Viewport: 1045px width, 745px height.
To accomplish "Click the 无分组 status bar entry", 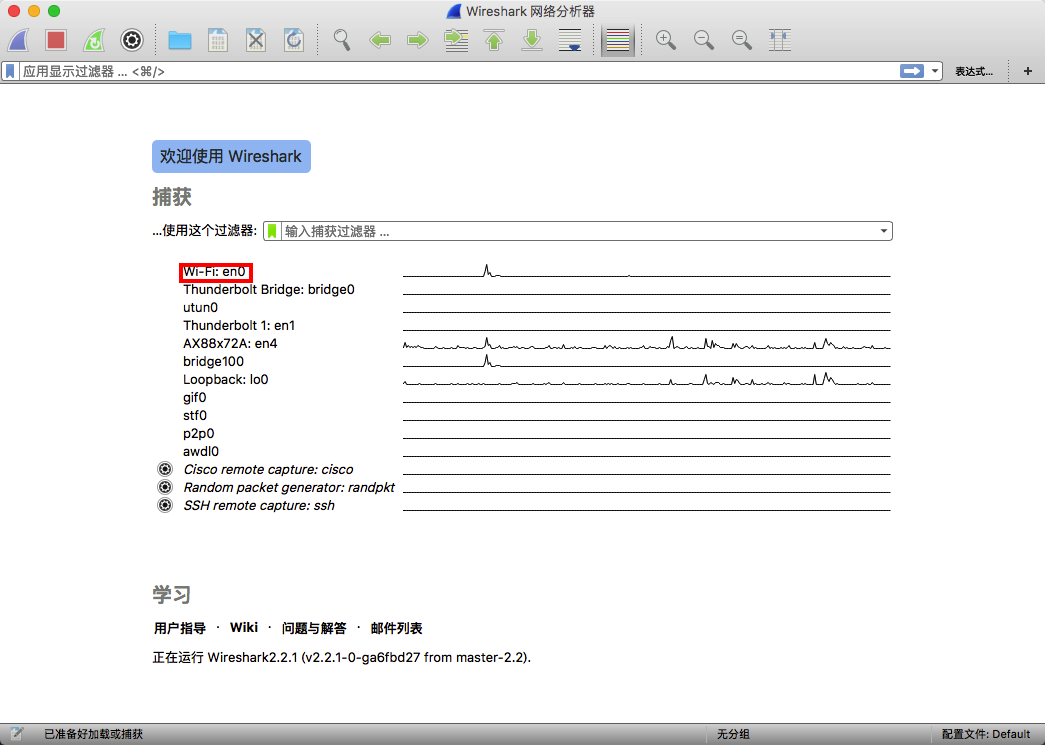I will click(x=733, y=734).
